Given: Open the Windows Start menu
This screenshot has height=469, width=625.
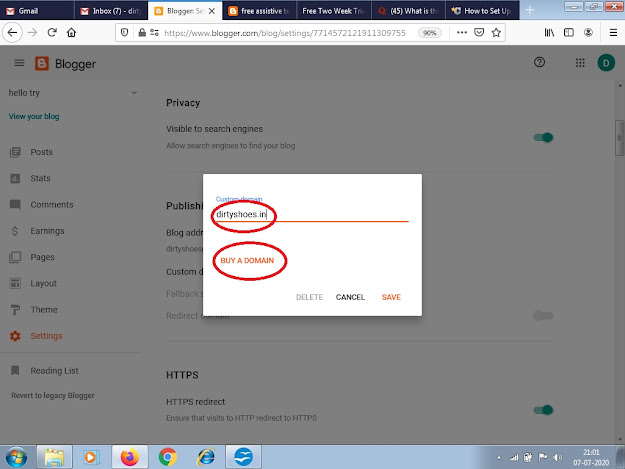Looking at the screenshot, I should [x=16, y=457].
